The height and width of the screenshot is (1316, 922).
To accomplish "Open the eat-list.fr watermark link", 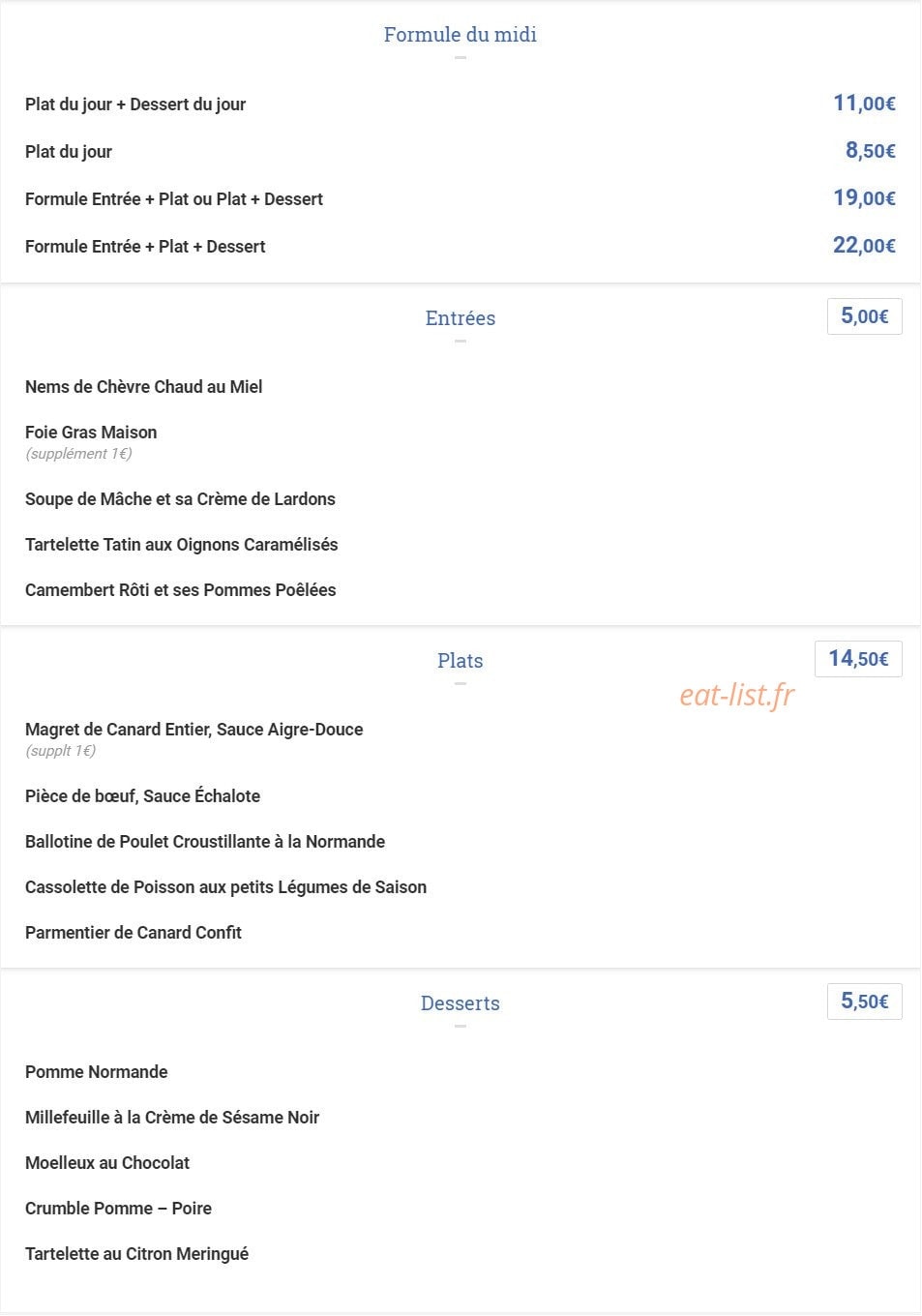I will (x=737, y=695).
